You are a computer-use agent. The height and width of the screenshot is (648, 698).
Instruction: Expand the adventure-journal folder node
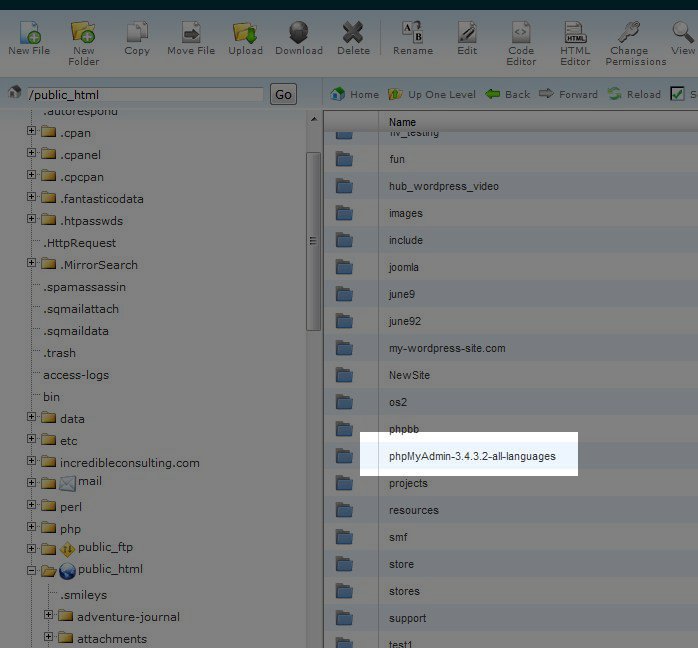[49, 616]
